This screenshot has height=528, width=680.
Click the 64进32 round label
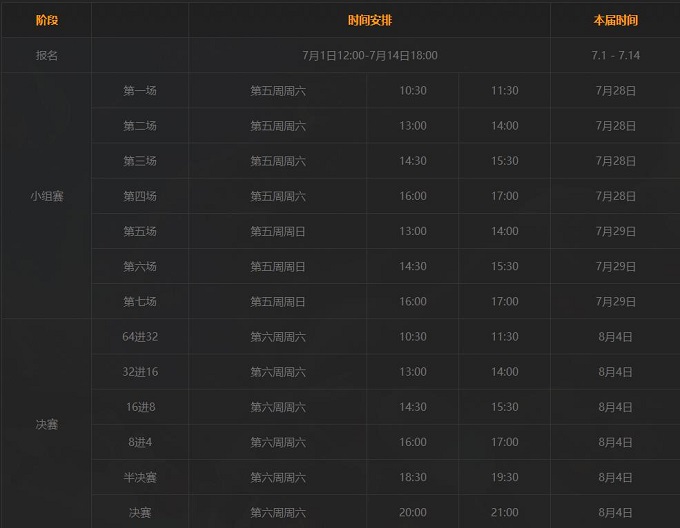140,336
